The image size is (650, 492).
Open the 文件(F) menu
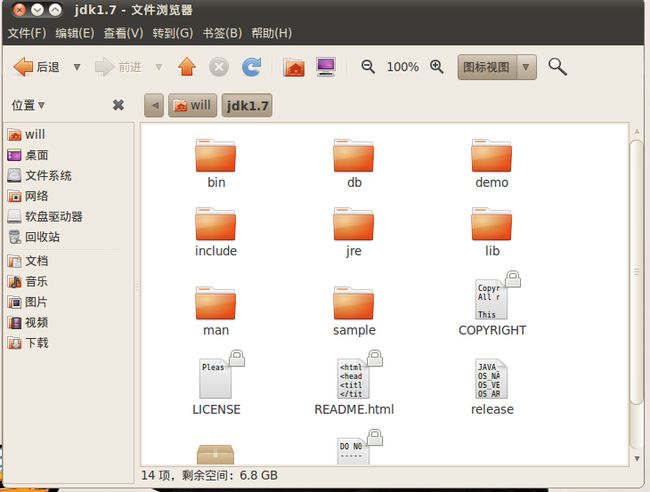tap(27, 33)
